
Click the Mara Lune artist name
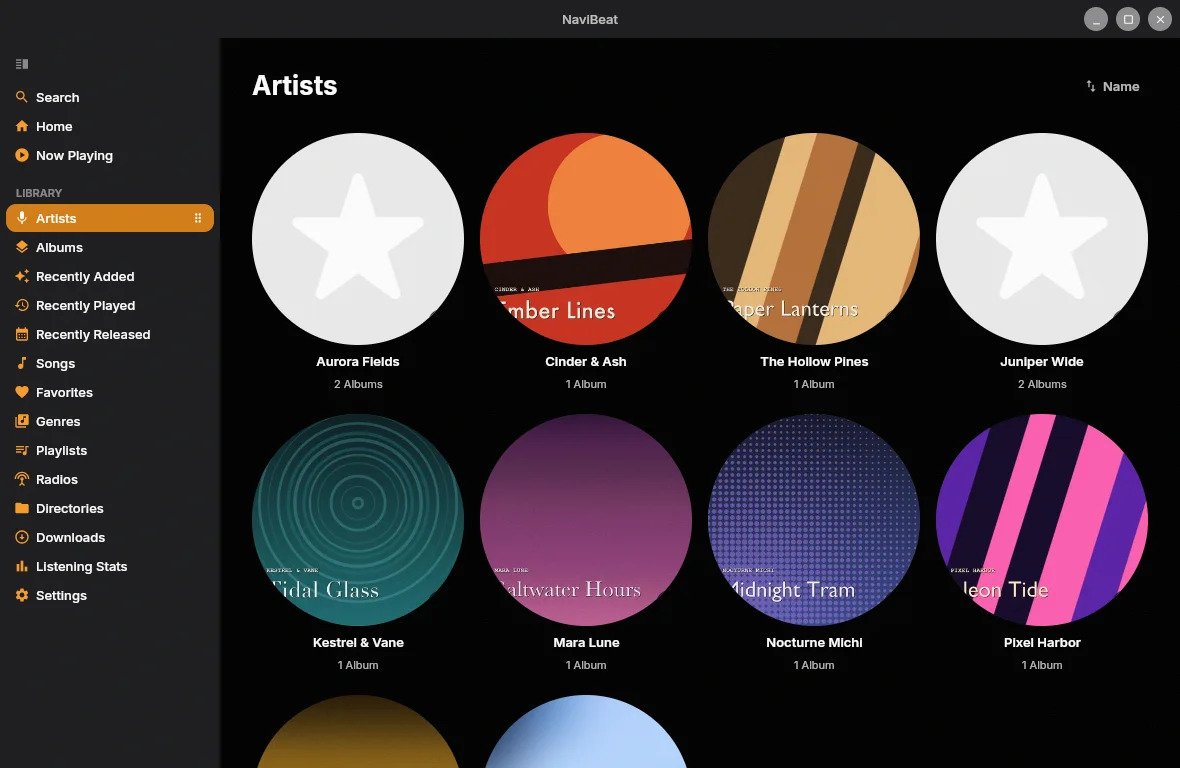[586, 642]
